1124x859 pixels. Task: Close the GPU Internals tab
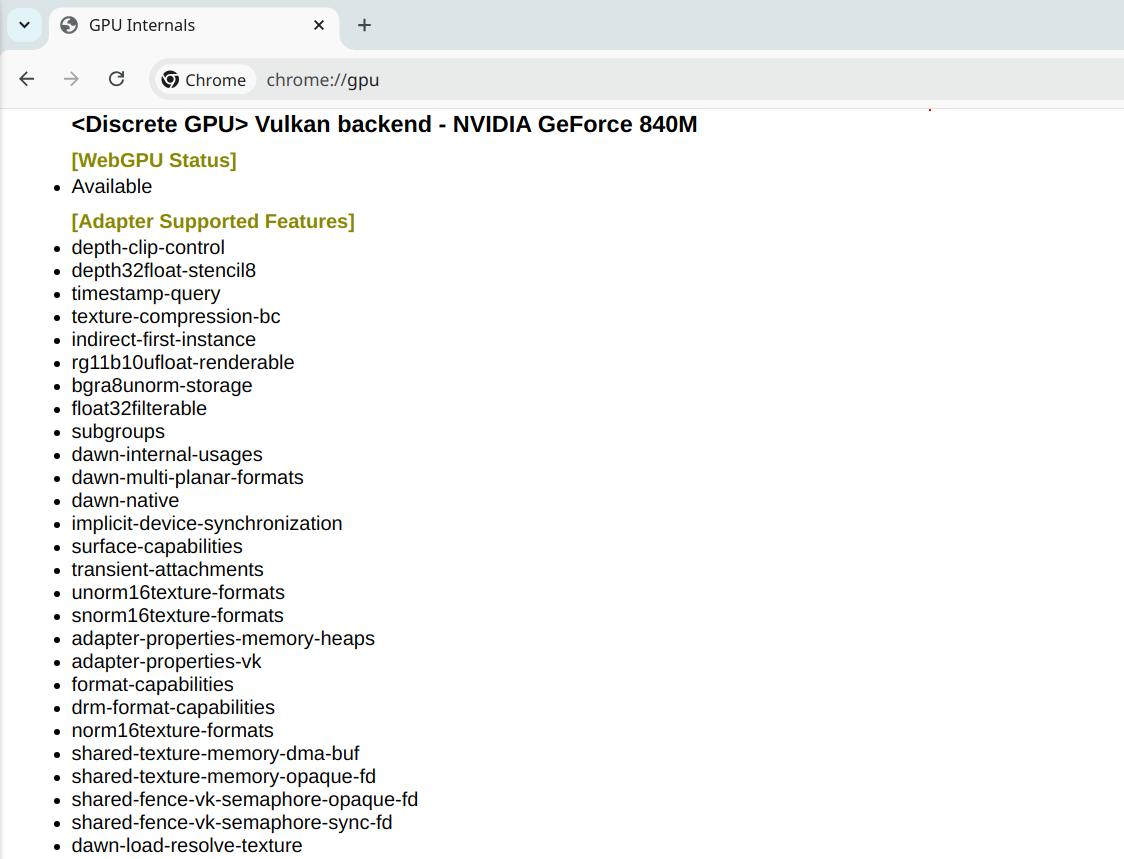click(x=319, y=25)
